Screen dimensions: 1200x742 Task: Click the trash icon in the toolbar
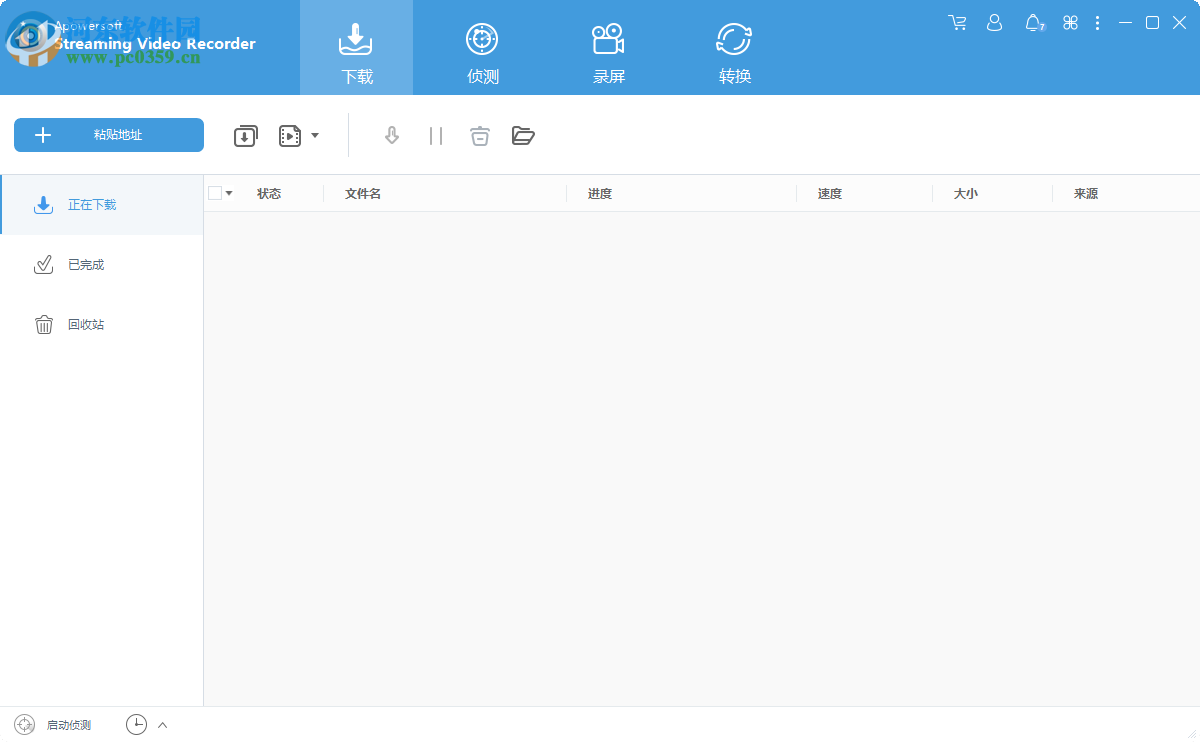(479, 135)
